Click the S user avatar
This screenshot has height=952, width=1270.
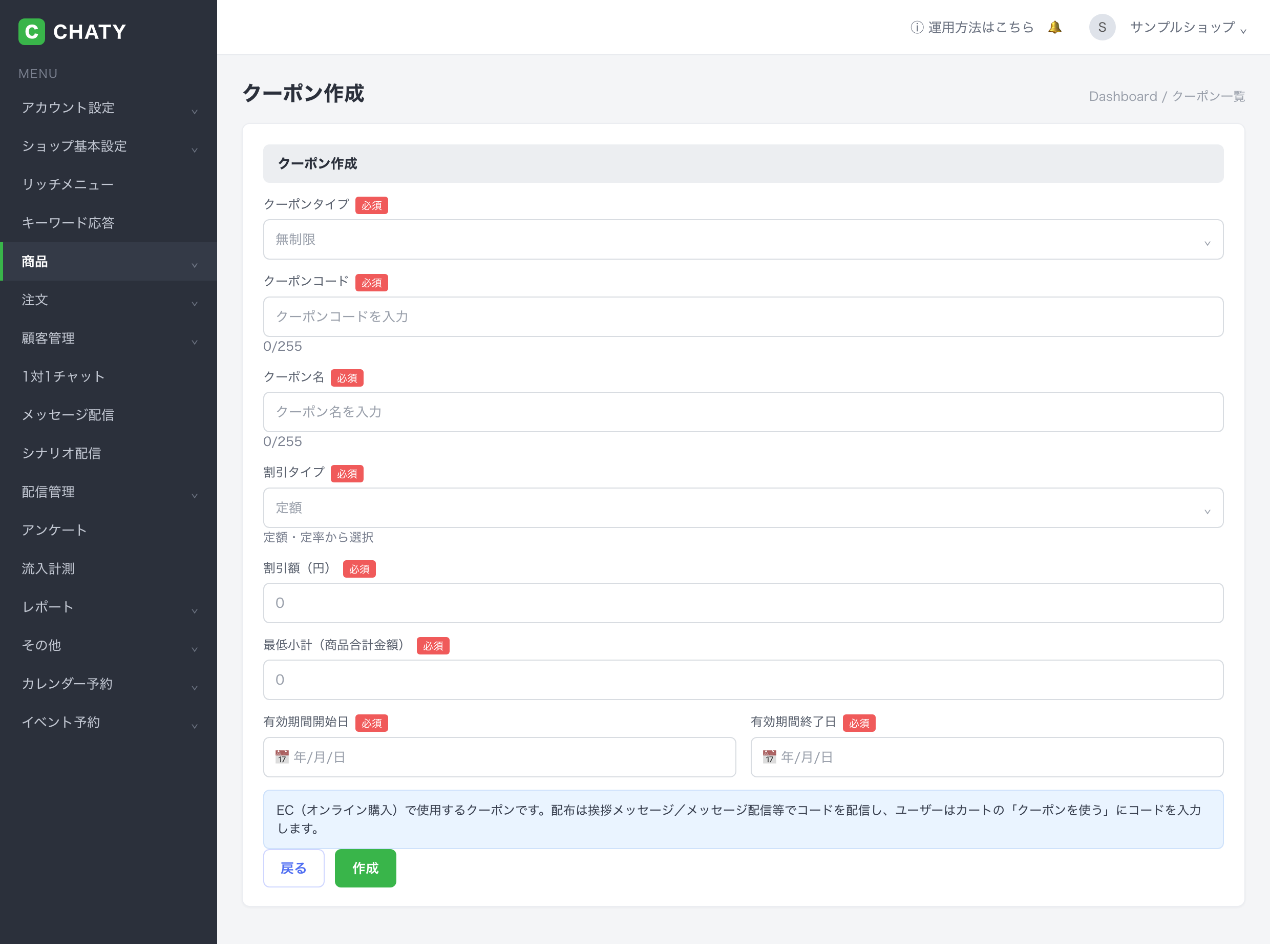tap(1102, 27)
